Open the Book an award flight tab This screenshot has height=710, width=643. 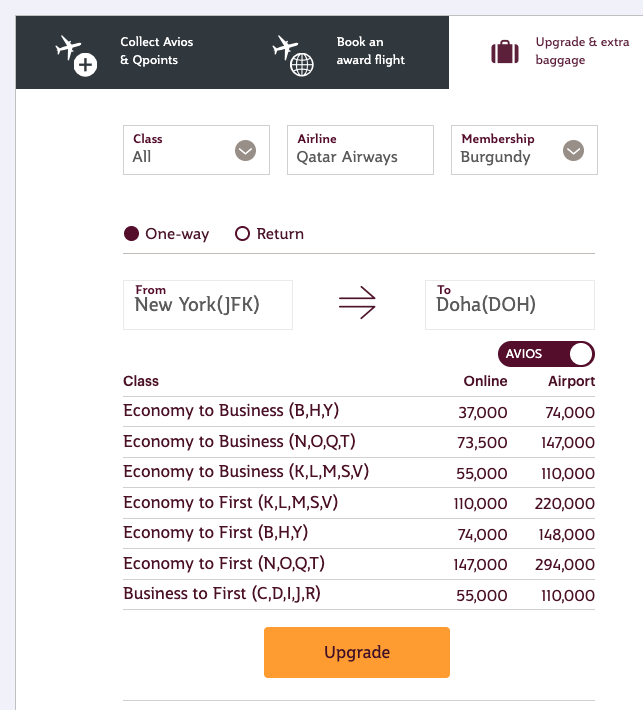pyautogui.click(x=370, y=51)
